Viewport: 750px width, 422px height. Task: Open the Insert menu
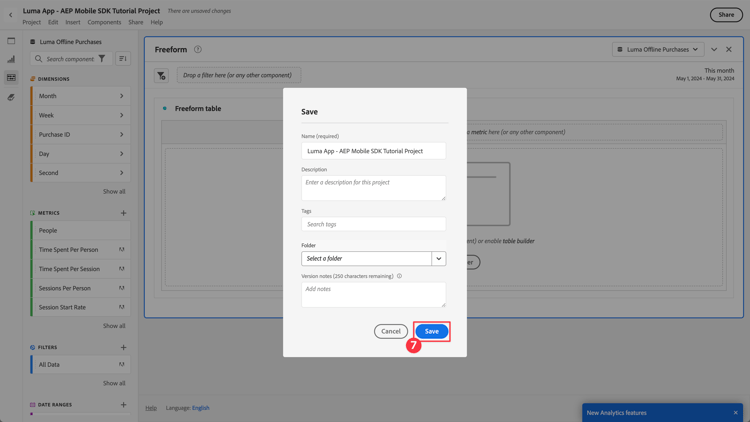pos(73,22)
